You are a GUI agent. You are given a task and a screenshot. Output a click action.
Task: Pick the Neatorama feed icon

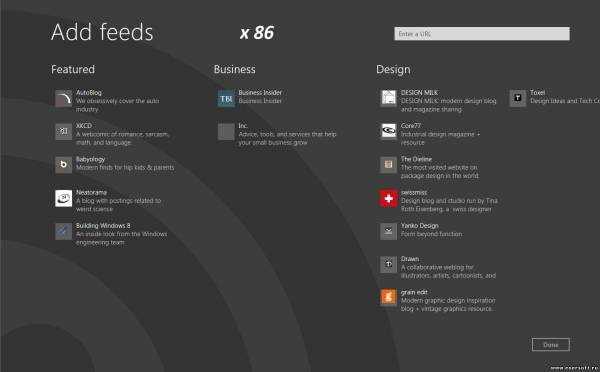64,198
